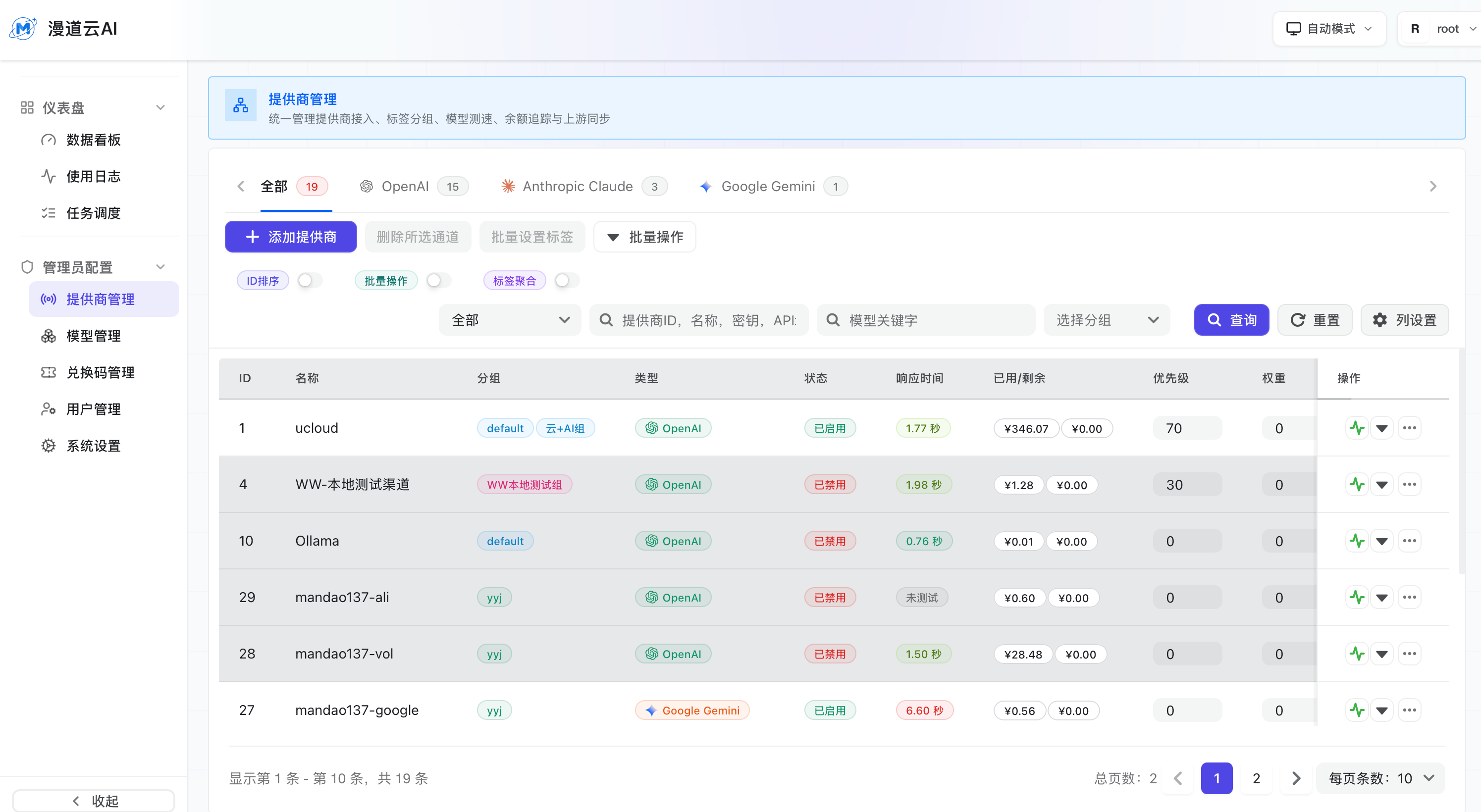The width and height of the screenshot is (1481, 812).
Task: Open more actions for mandao137-vol row
Action: coord(1409,654)
